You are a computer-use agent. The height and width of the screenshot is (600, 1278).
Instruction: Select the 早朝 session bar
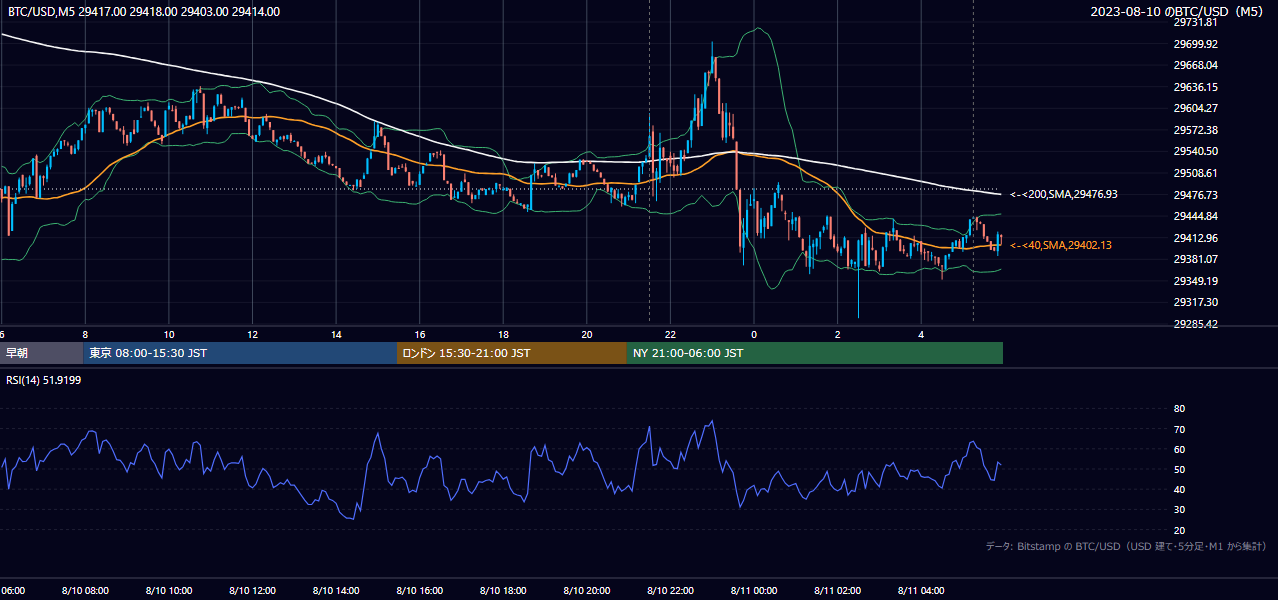[41, 353]
